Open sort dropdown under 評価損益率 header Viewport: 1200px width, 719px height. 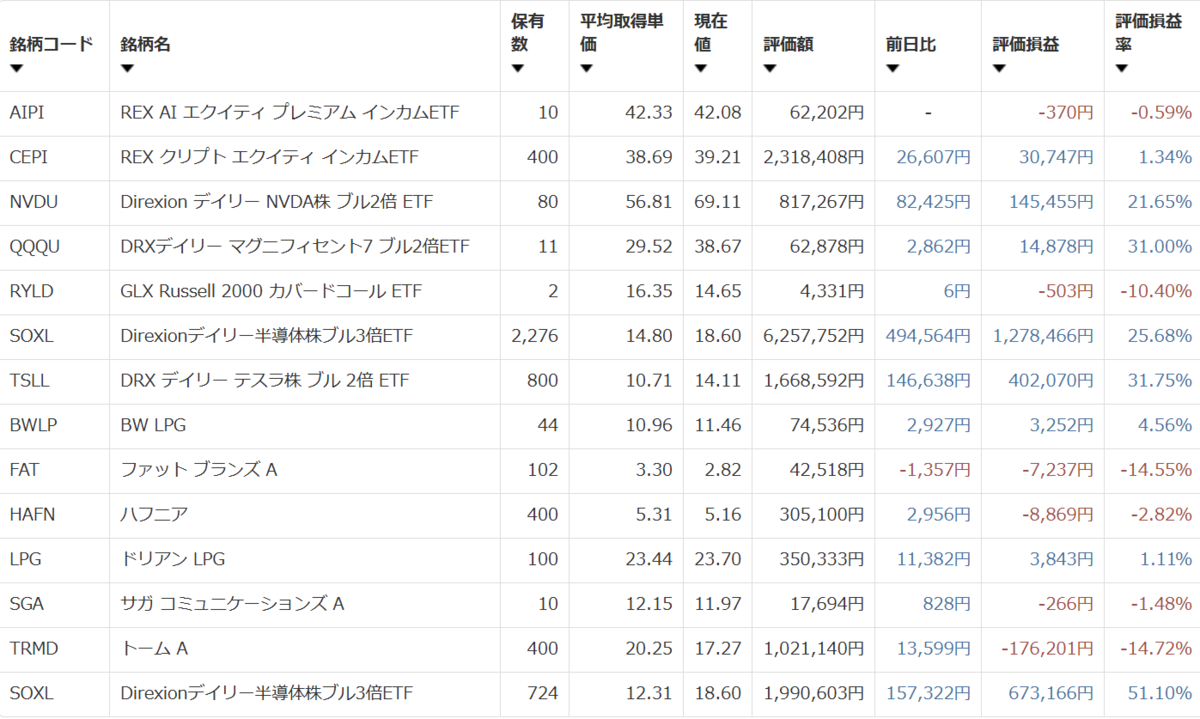point(1121,69)
